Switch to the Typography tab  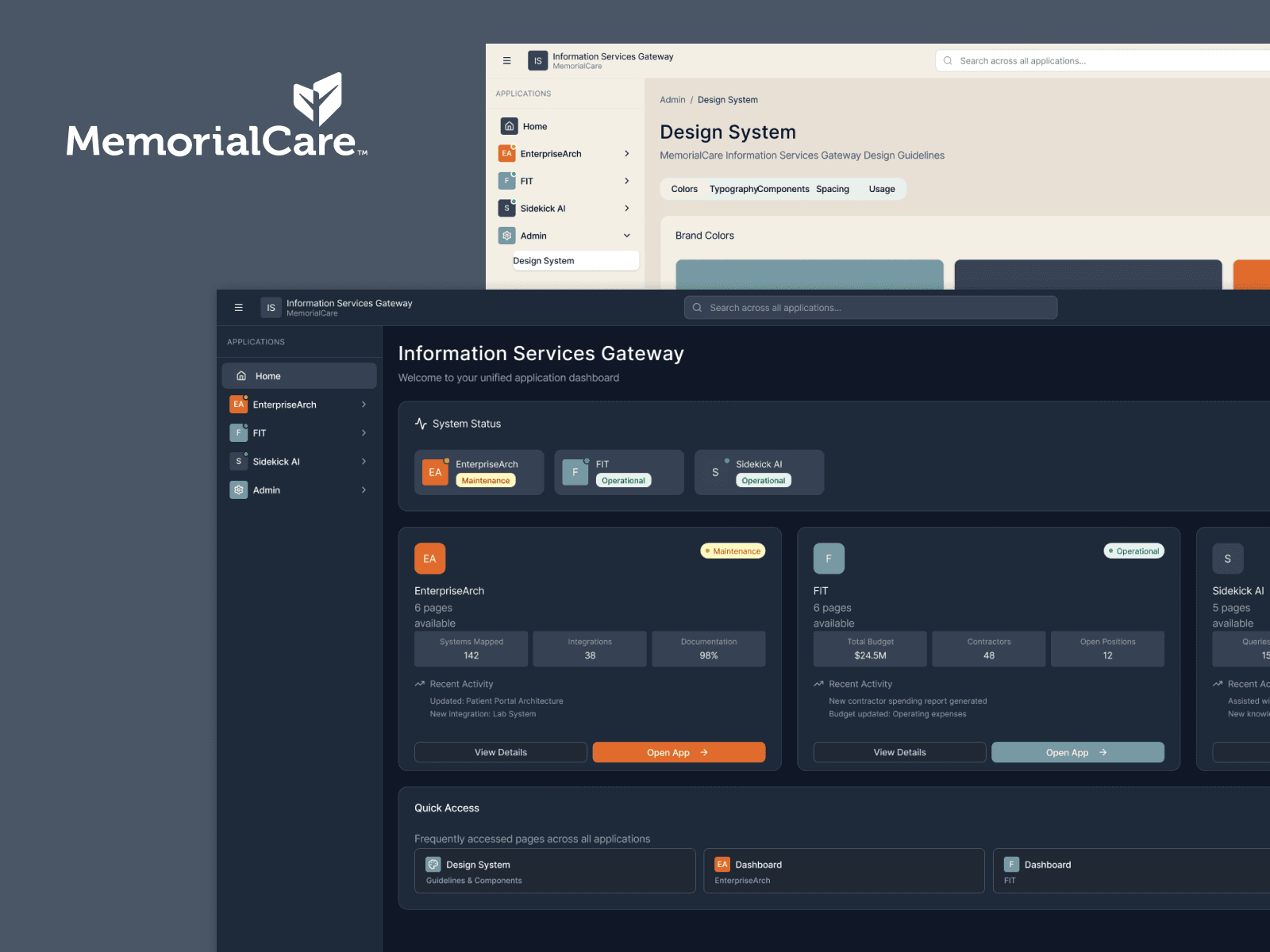pos(732,189)
